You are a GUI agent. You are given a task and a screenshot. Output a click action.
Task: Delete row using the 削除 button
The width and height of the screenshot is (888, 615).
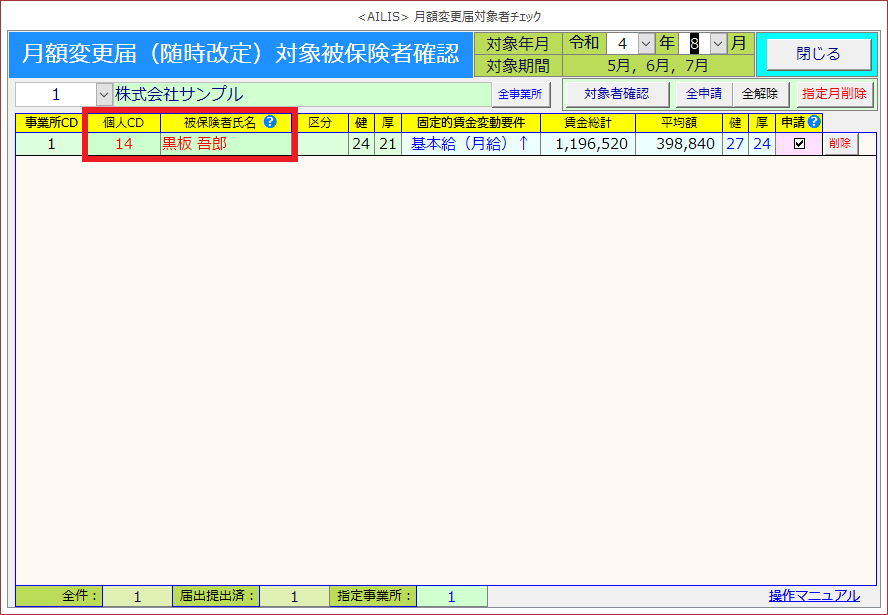pos(840,144)
